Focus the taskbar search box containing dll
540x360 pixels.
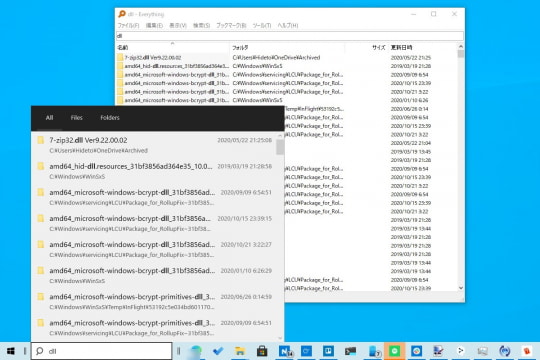(102, 351)
